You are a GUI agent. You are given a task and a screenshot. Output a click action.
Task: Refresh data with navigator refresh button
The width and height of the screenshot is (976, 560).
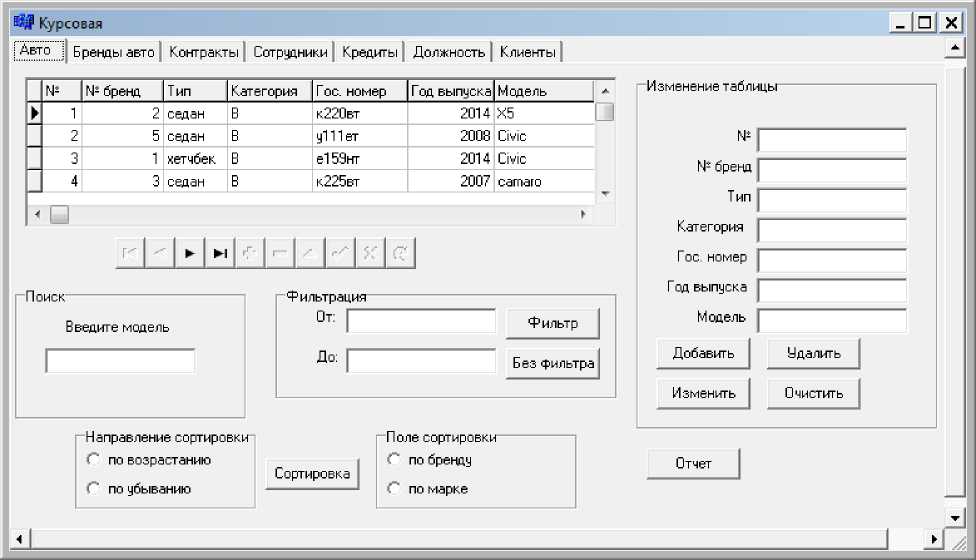(400, 253)
